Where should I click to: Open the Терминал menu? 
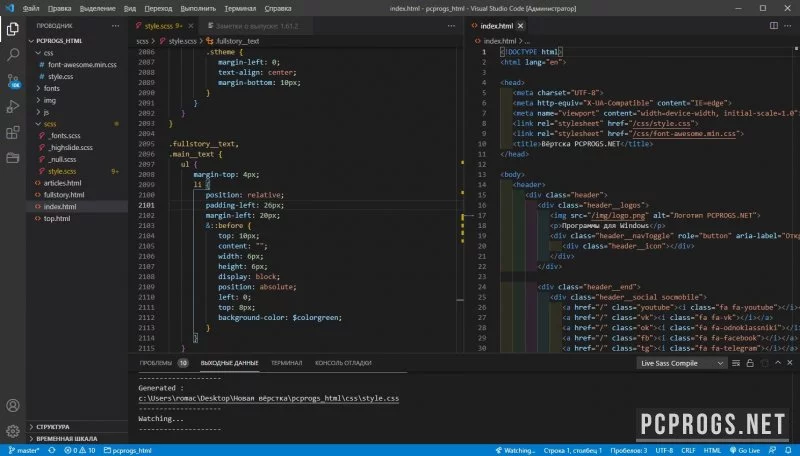coord(240,8)
